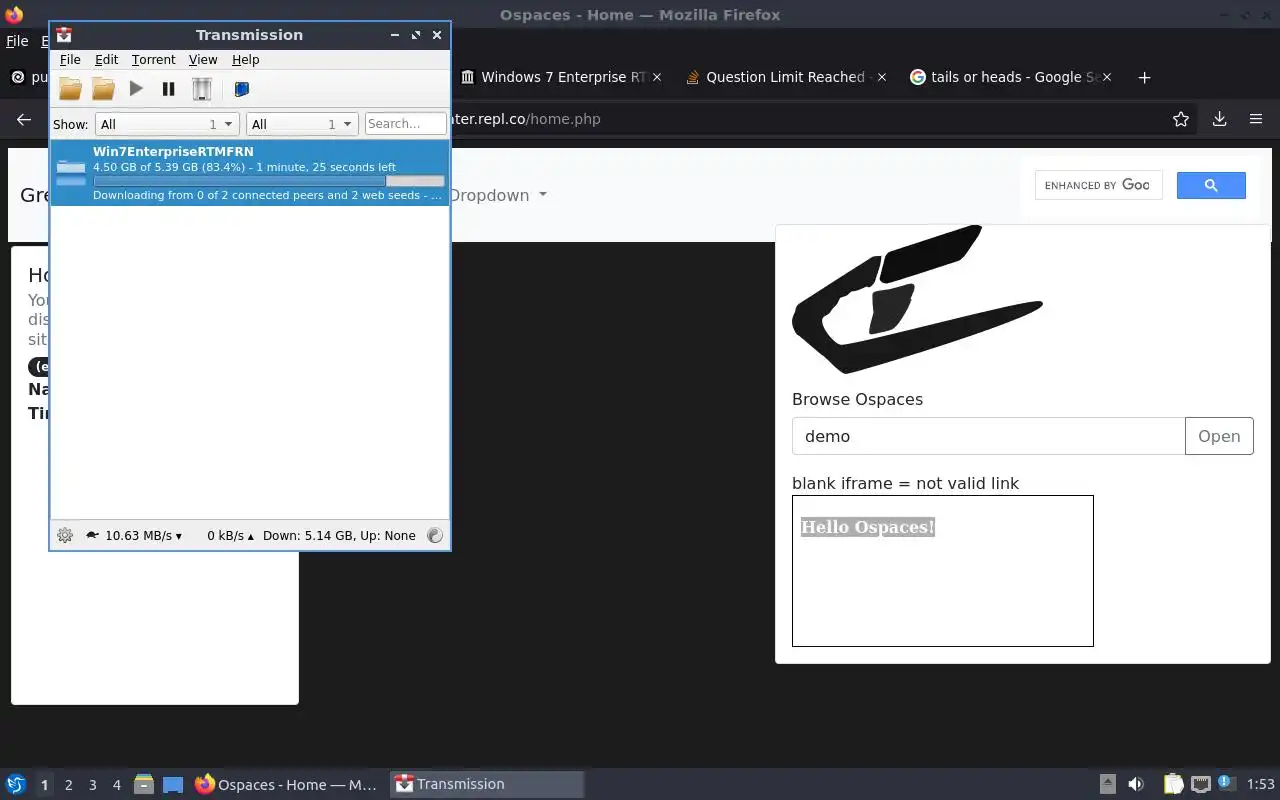1280x800 pixels.
Task: Switch to Ospaces Firefox window in taskbar
Action: [x=286, y=784]
